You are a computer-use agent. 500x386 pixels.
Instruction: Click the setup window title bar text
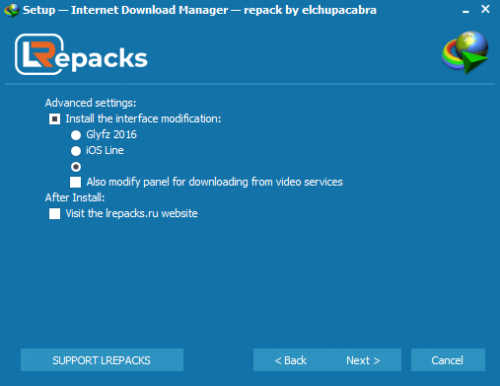click(x=200, y=10)
